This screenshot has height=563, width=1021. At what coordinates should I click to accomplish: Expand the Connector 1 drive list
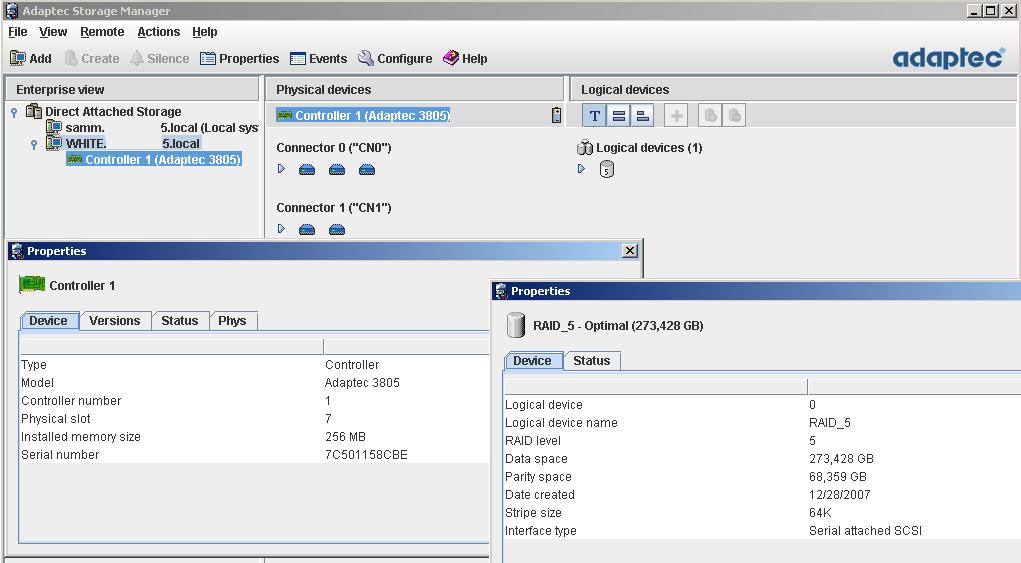pyautogui.click(x=281, y=228)
